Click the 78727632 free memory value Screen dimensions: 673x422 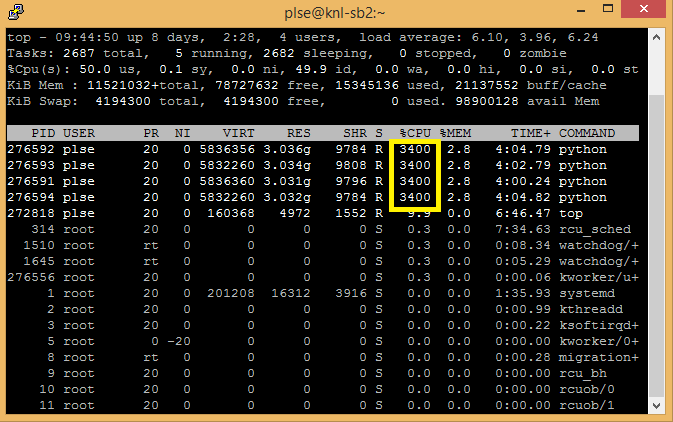247,85
